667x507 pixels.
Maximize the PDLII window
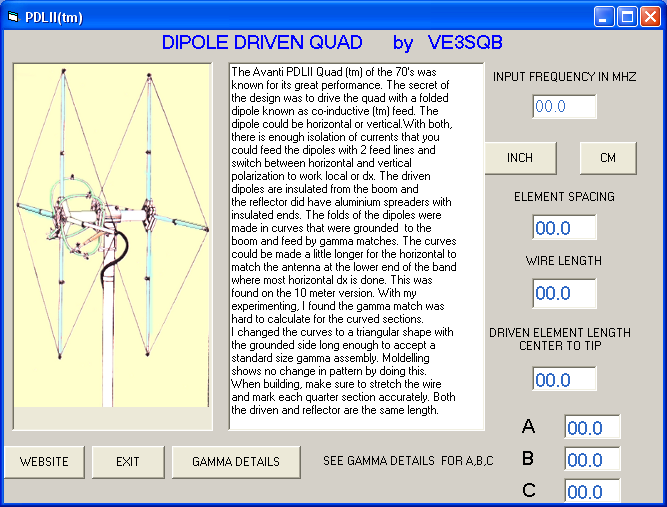tap(627, 17)
